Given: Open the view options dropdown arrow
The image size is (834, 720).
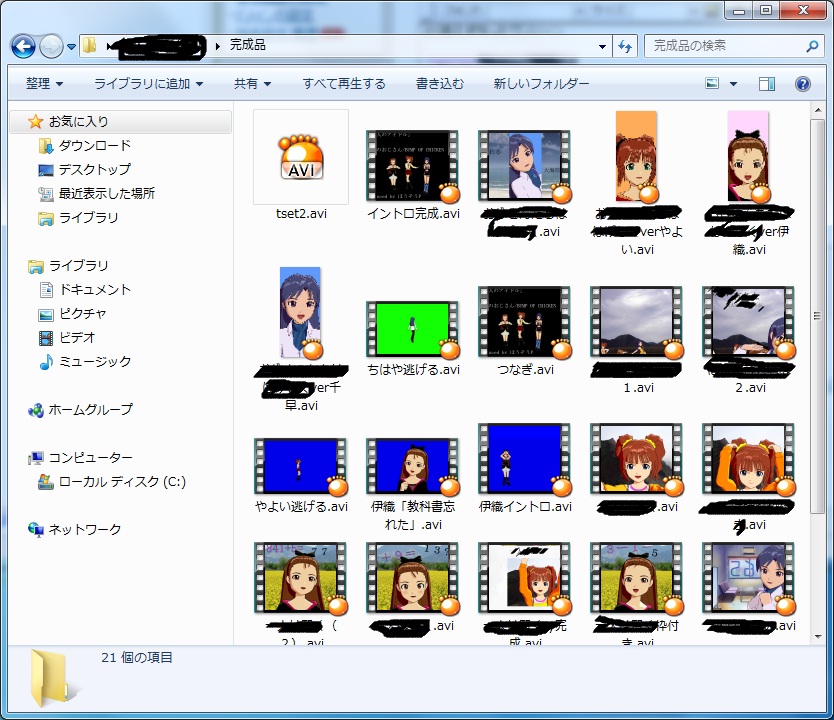Looking at the screenshot, I should 733,83.
